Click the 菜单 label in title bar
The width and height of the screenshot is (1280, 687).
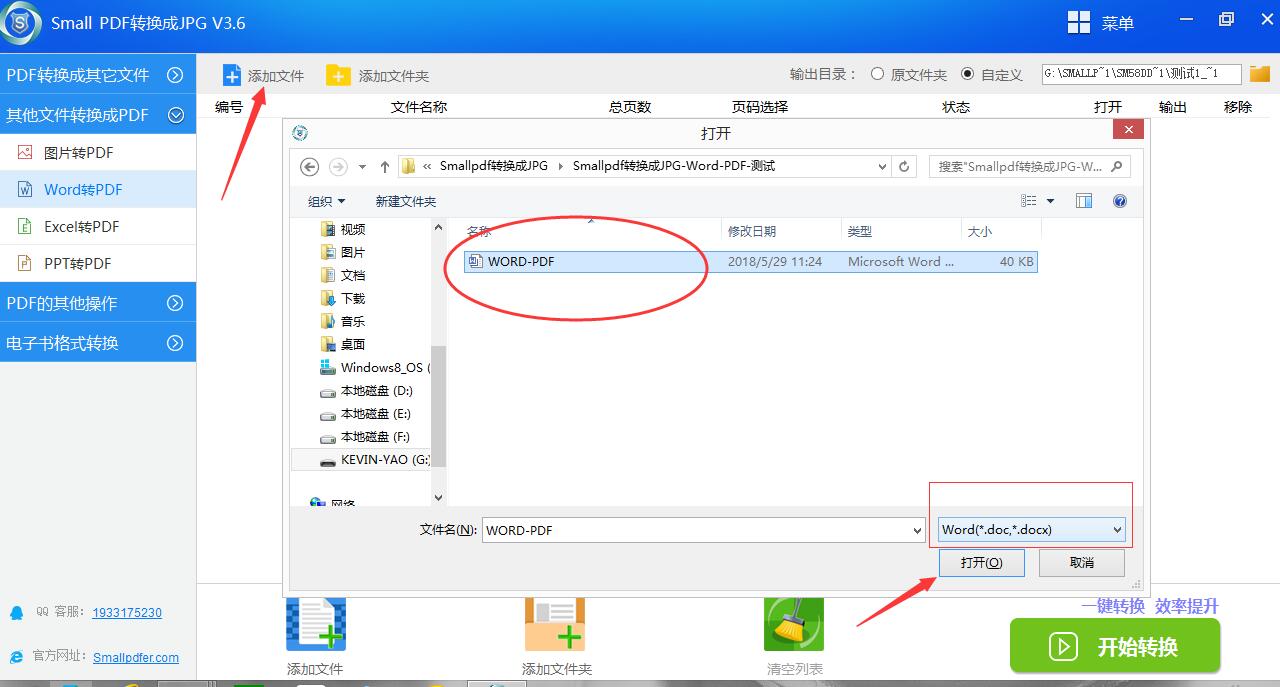[1118, 23]
